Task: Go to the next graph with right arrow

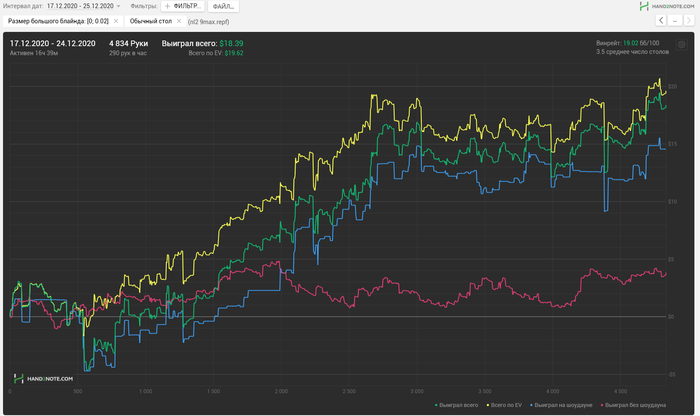Action: click(x=689, y=21)
